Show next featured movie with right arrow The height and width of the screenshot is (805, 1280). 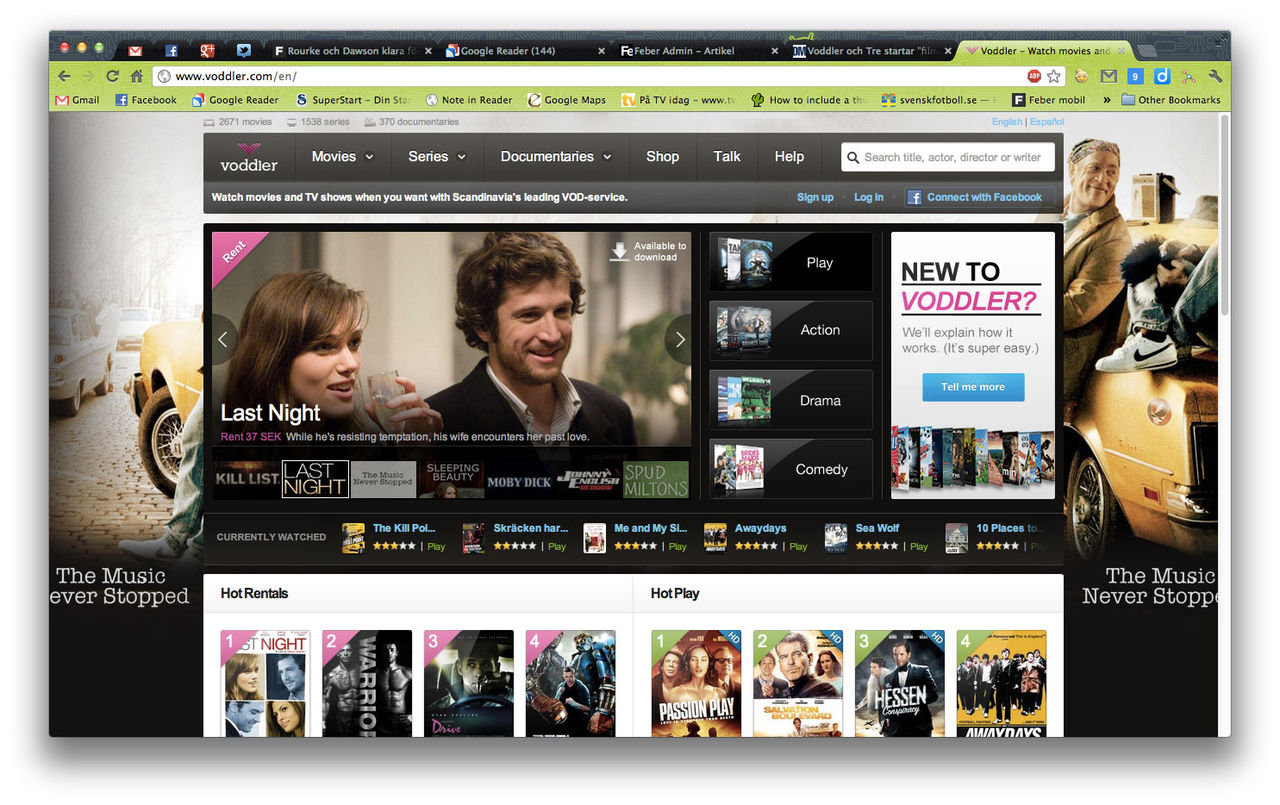pos(679,340)
